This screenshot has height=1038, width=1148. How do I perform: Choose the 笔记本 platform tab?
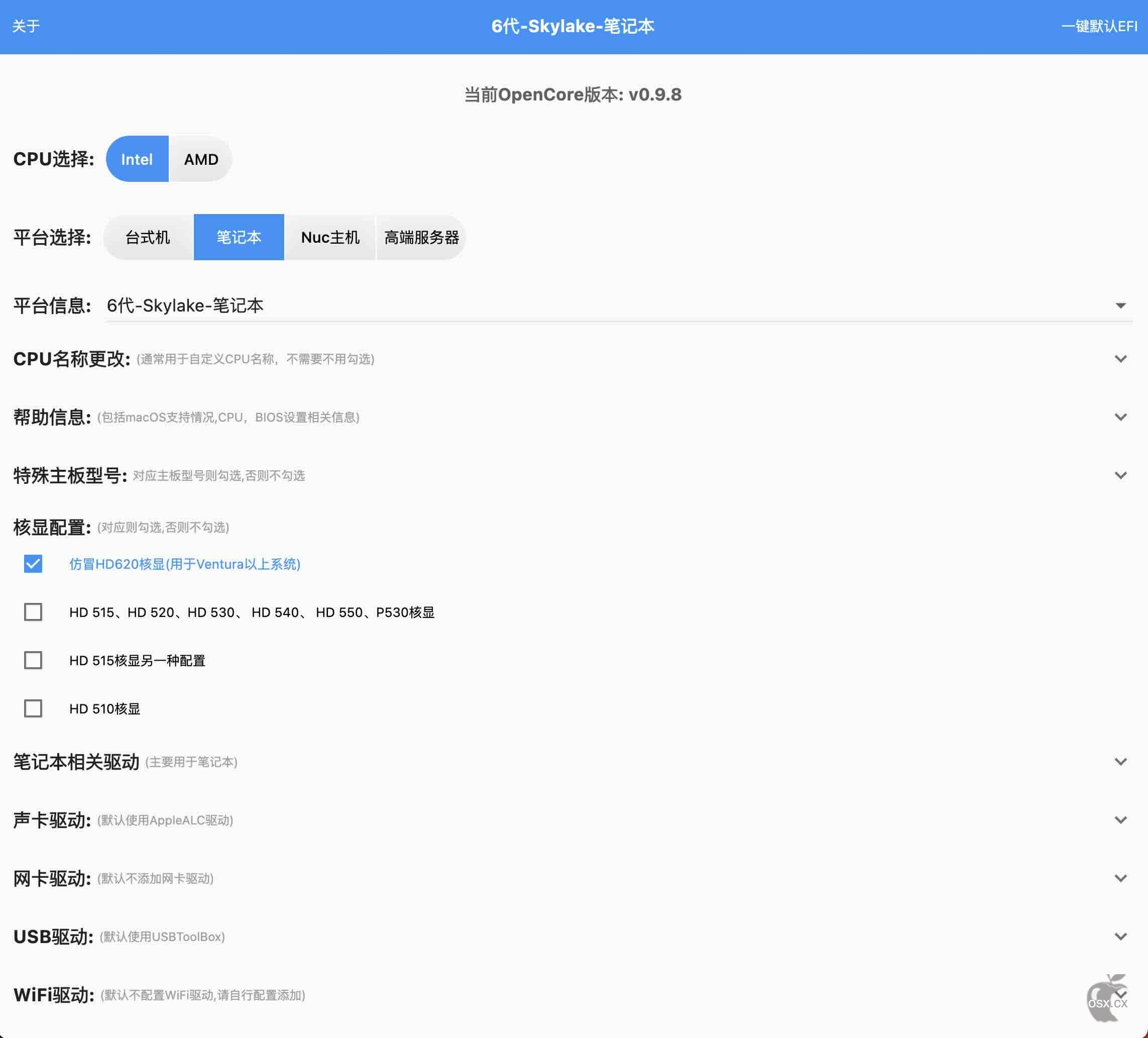coord(239,237)
